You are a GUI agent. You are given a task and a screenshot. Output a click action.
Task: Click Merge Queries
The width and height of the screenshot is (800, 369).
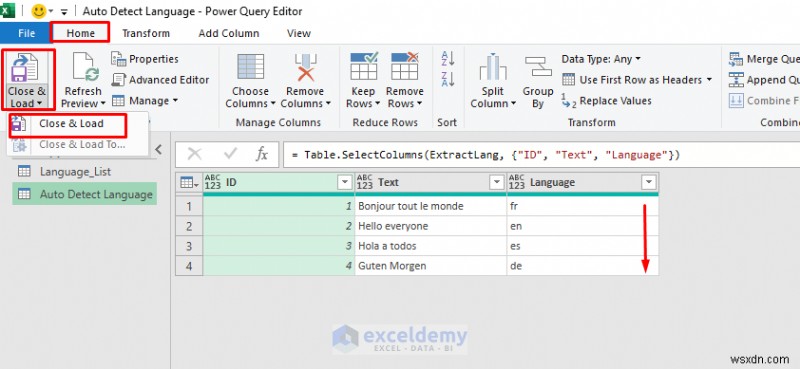click(x=763, y=59)
